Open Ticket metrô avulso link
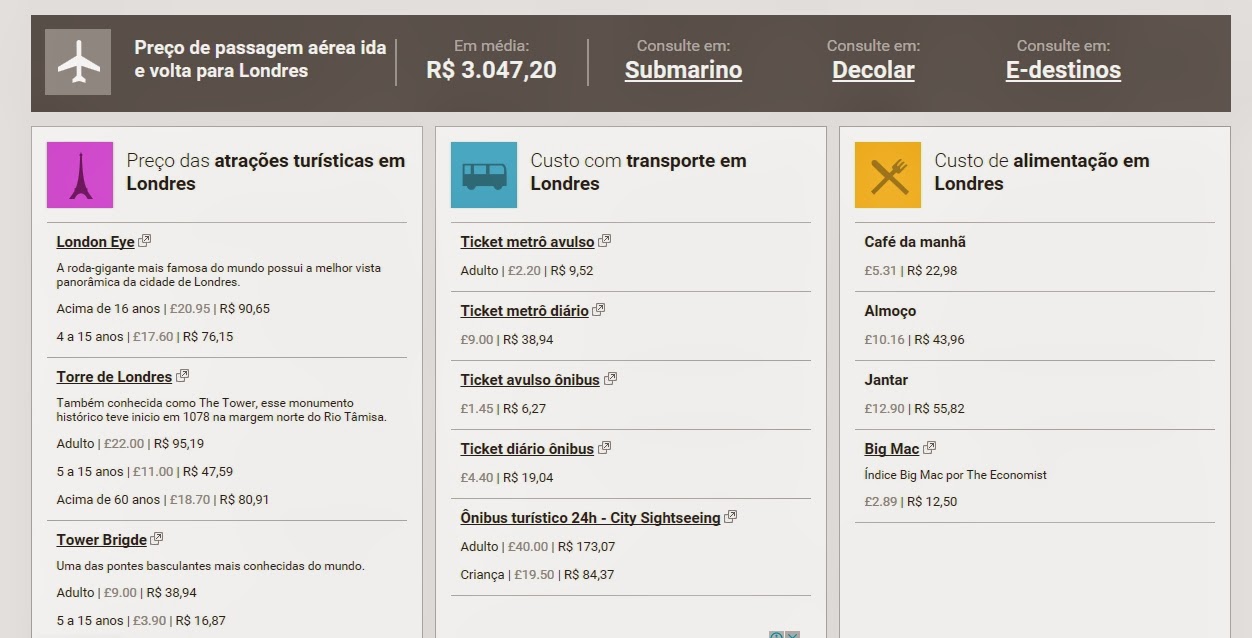The width and height of the screenshot is (1252, 638). tap(527, 242)
